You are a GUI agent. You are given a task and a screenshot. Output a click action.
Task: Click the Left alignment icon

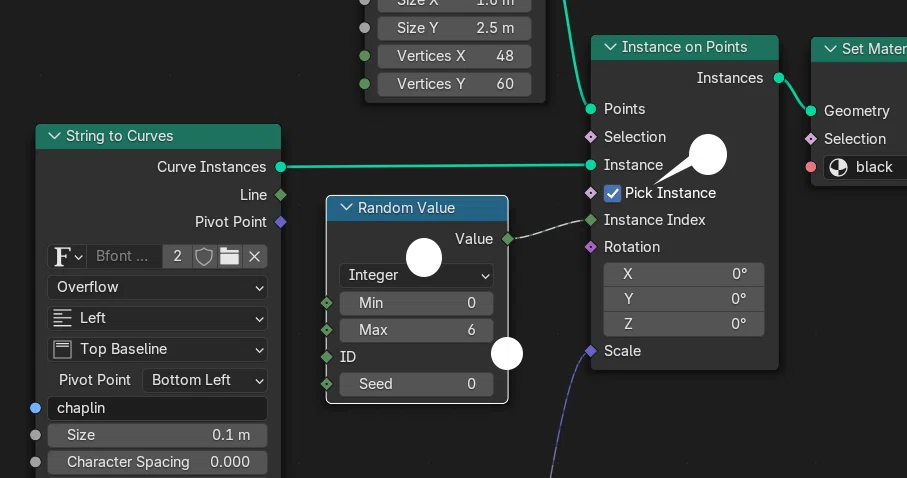[62, 318]
